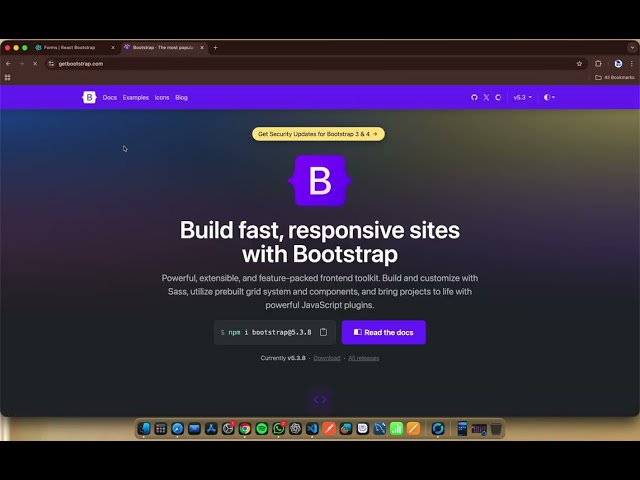Screen dimensions: 640x480
Task: Open Finder from the dock
Action: [144, 429]
